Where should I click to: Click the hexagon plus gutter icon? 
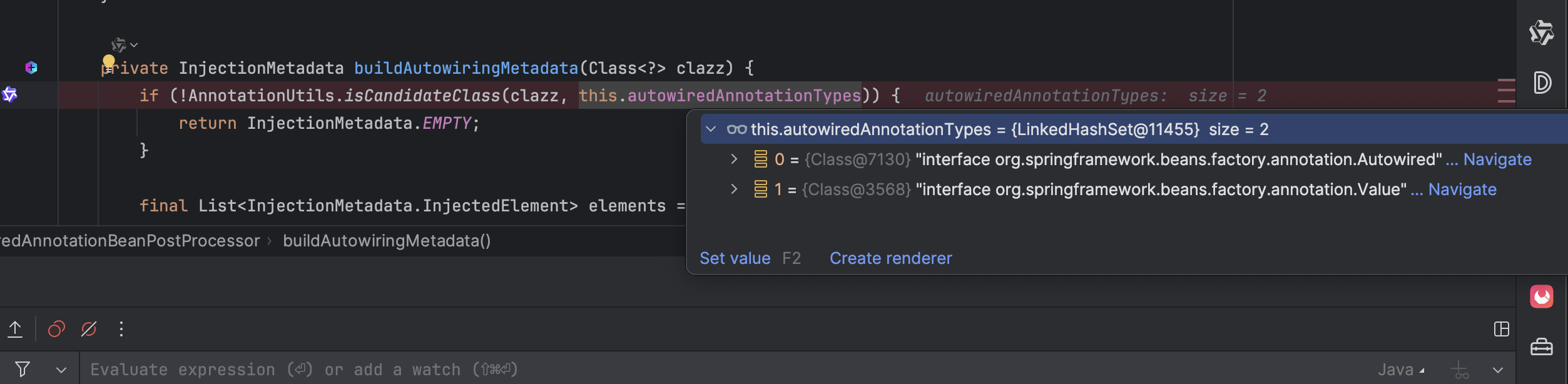pyautogui.click(x=31, y=68)
